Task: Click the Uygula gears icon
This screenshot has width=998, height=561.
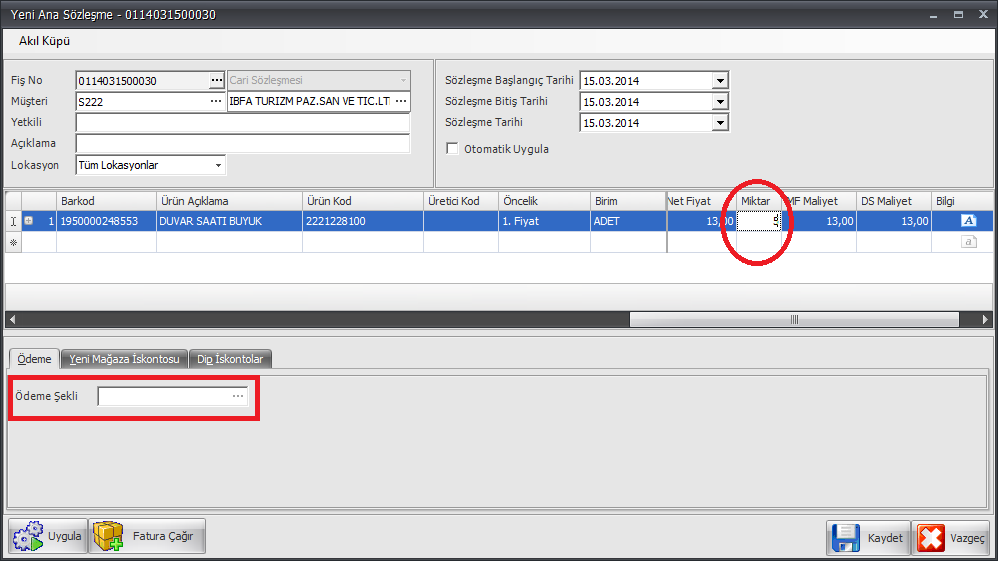Action: click(x=28, y=536)
